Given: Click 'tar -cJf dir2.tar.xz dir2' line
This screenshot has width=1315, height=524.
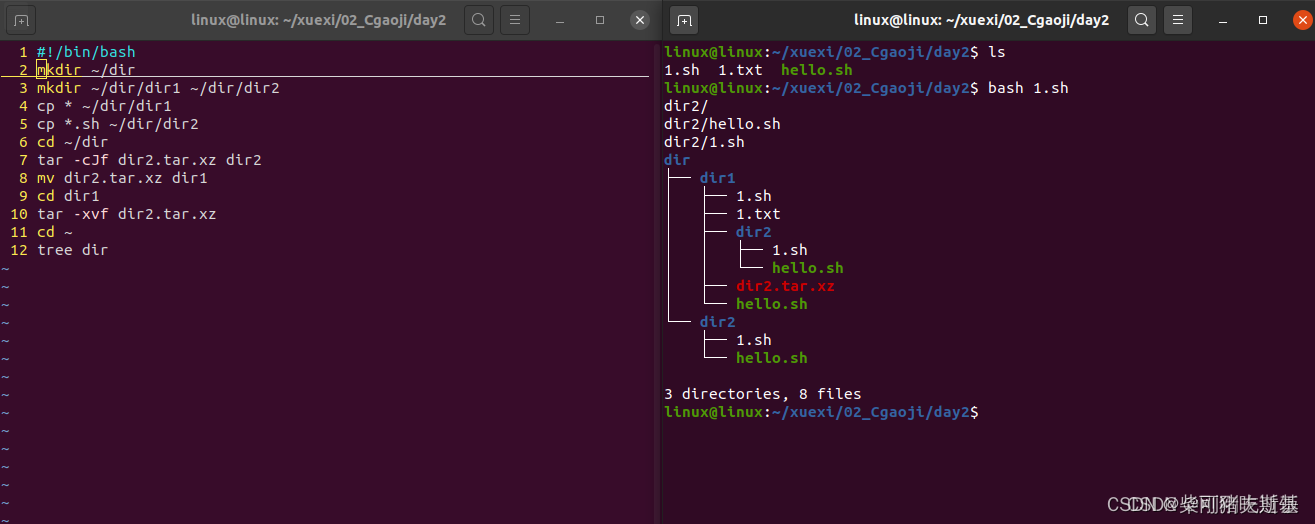Looking at the screenshot, I should [x=149, y=160].
